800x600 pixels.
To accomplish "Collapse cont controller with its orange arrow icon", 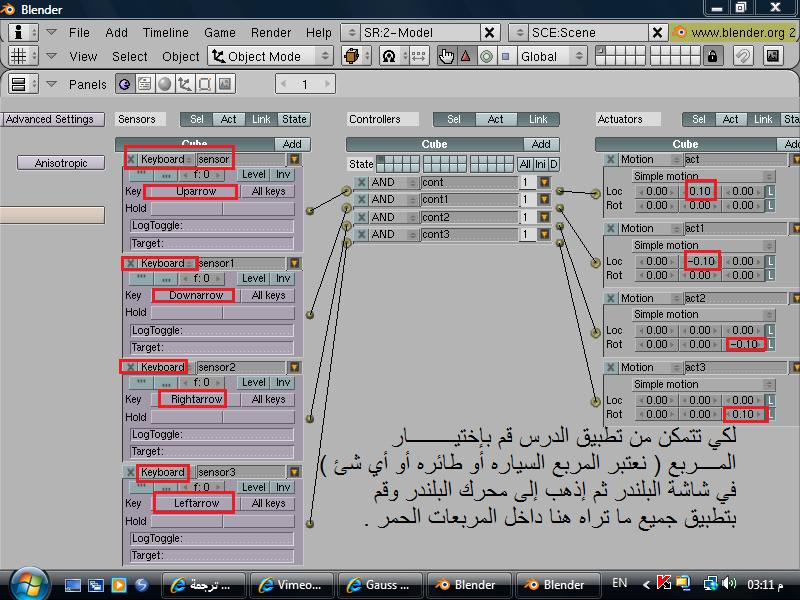I will pyautogui.click(x=544, y=182).
